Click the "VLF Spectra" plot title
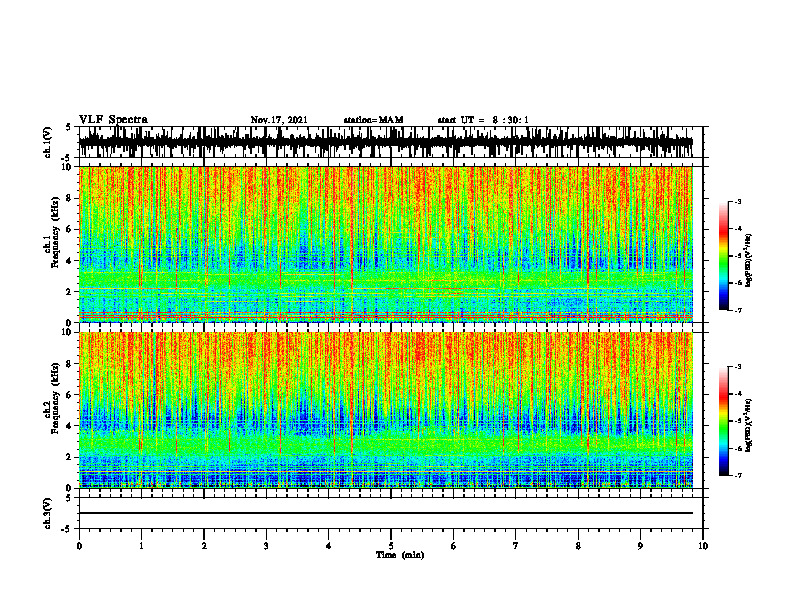Viewport: 792px width, 612px height. (x=113, y=119)
